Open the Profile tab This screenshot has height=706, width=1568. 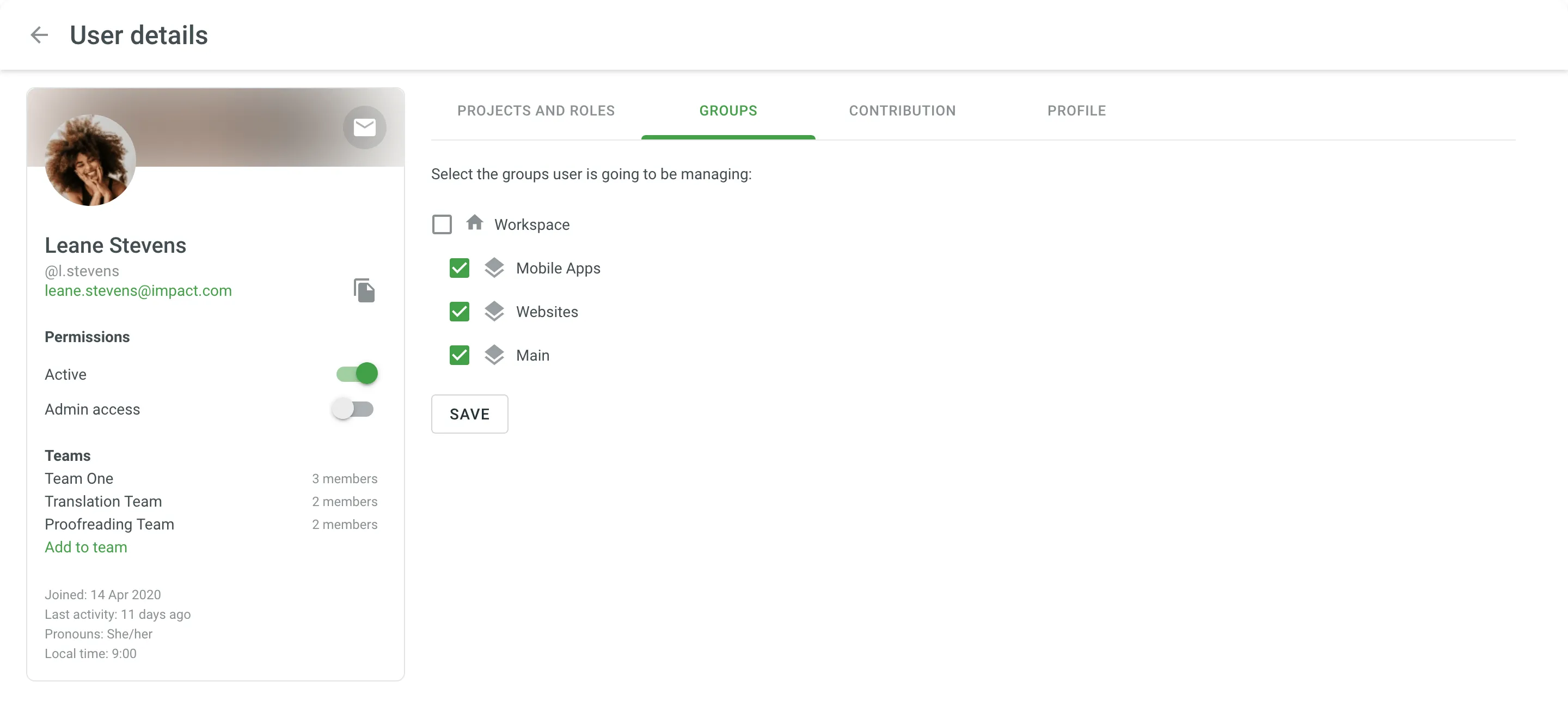coord(1075,110)
